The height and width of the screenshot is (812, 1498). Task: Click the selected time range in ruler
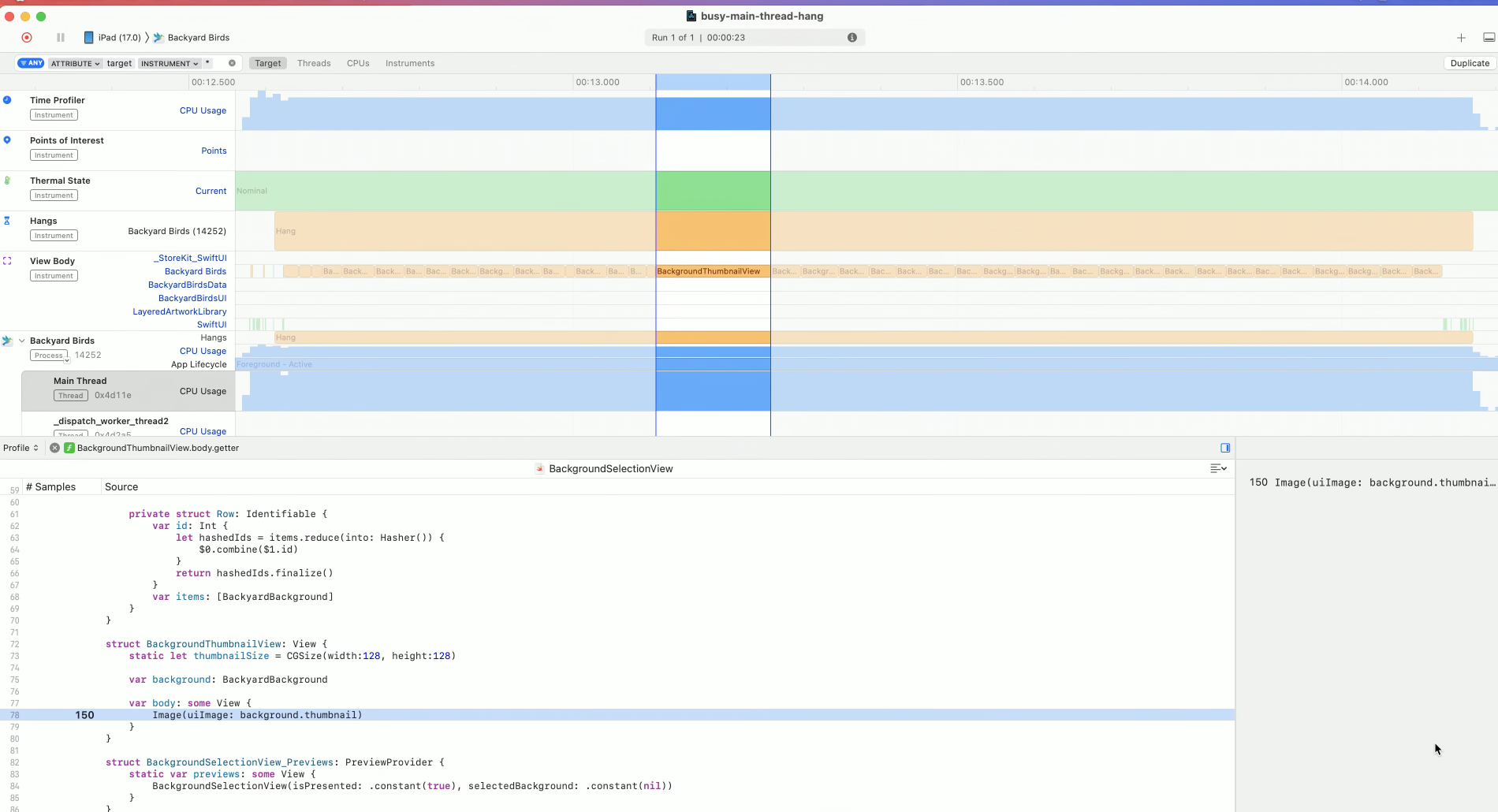(x=713, y=82)
